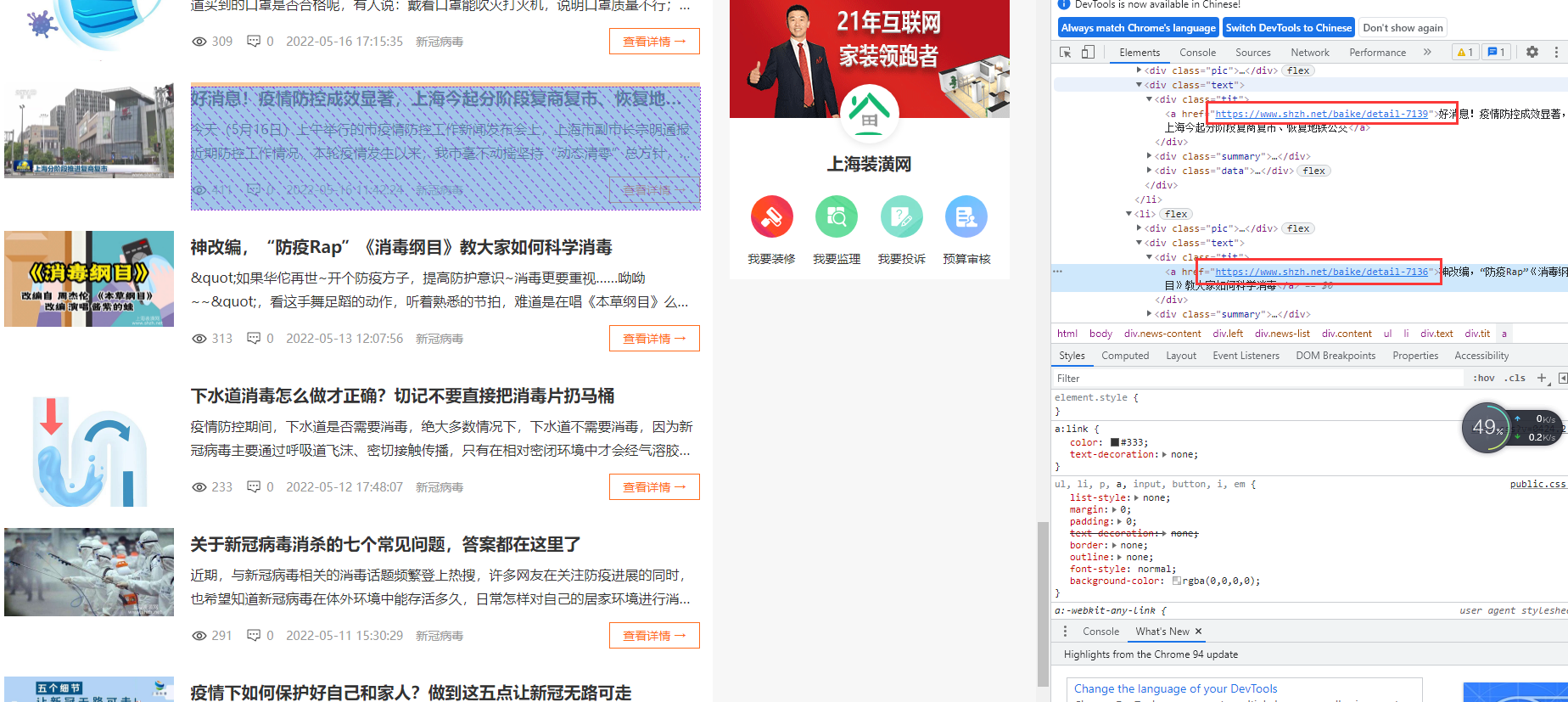Switch to the Sources tab
This screenshot has width=1568, height=702.
tap(1253, 53)
